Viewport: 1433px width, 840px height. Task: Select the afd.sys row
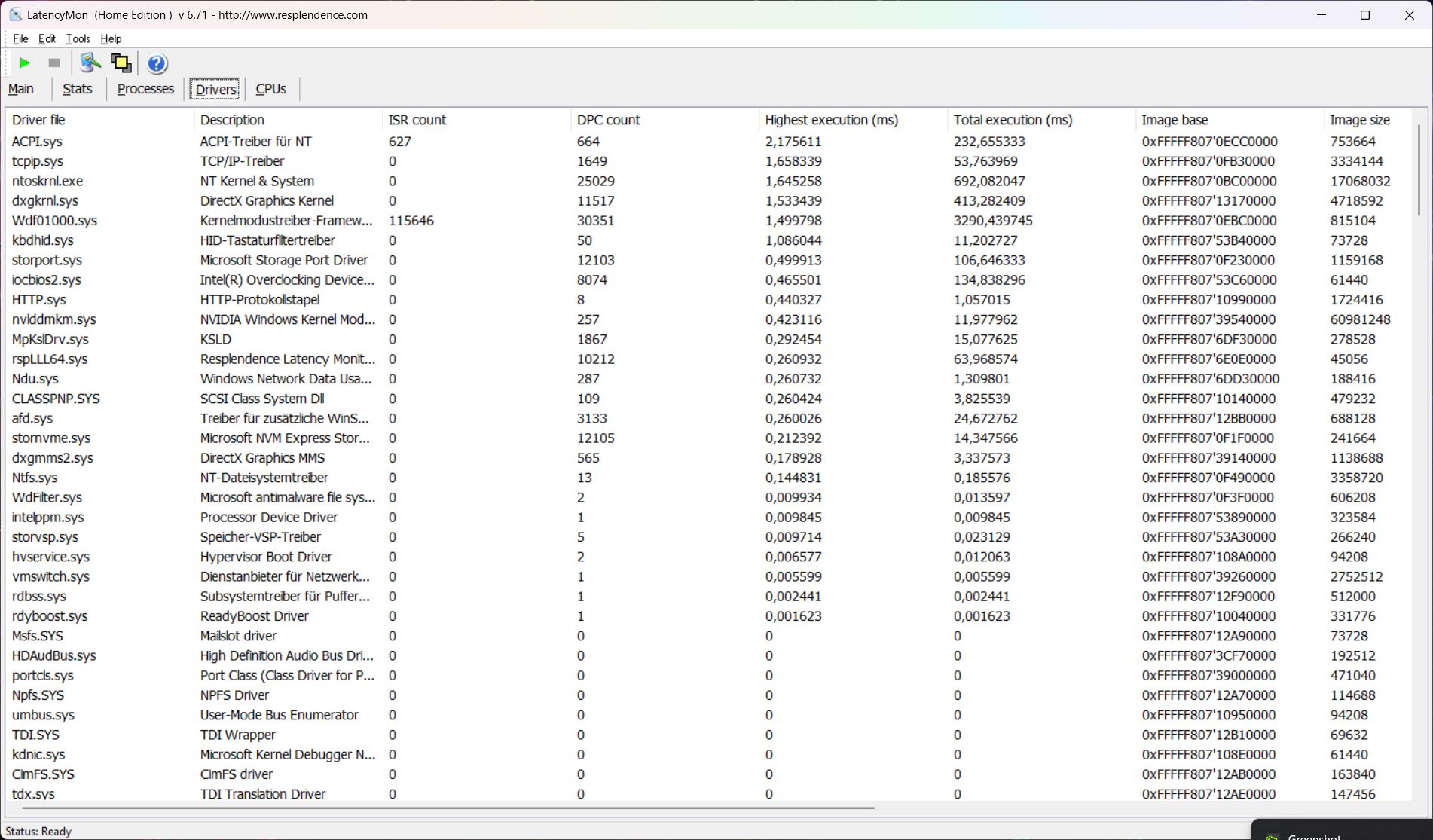click(708, 418)
